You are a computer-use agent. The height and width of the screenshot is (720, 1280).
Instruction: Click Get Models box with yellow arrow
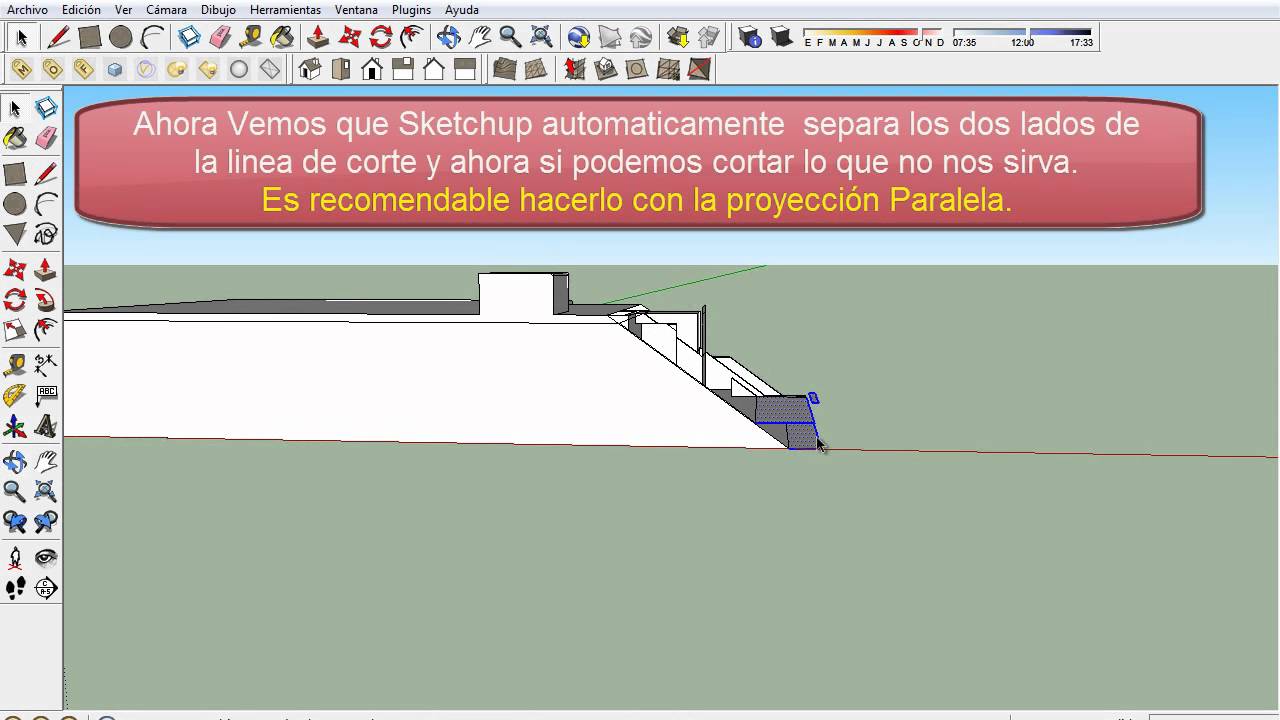[x=678, y=38]
